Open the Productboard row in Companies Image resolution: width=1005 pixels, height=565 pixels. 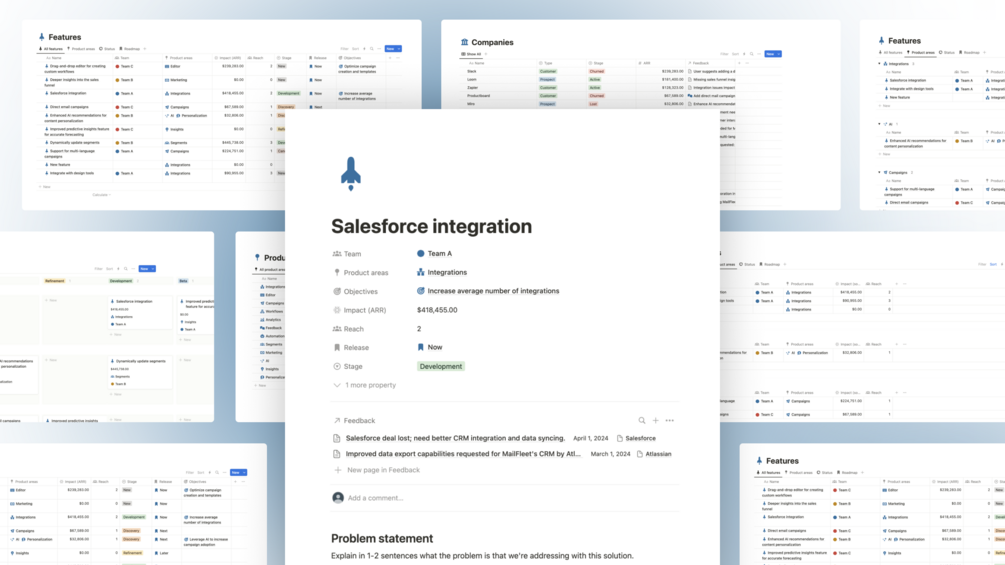[479, 95]
